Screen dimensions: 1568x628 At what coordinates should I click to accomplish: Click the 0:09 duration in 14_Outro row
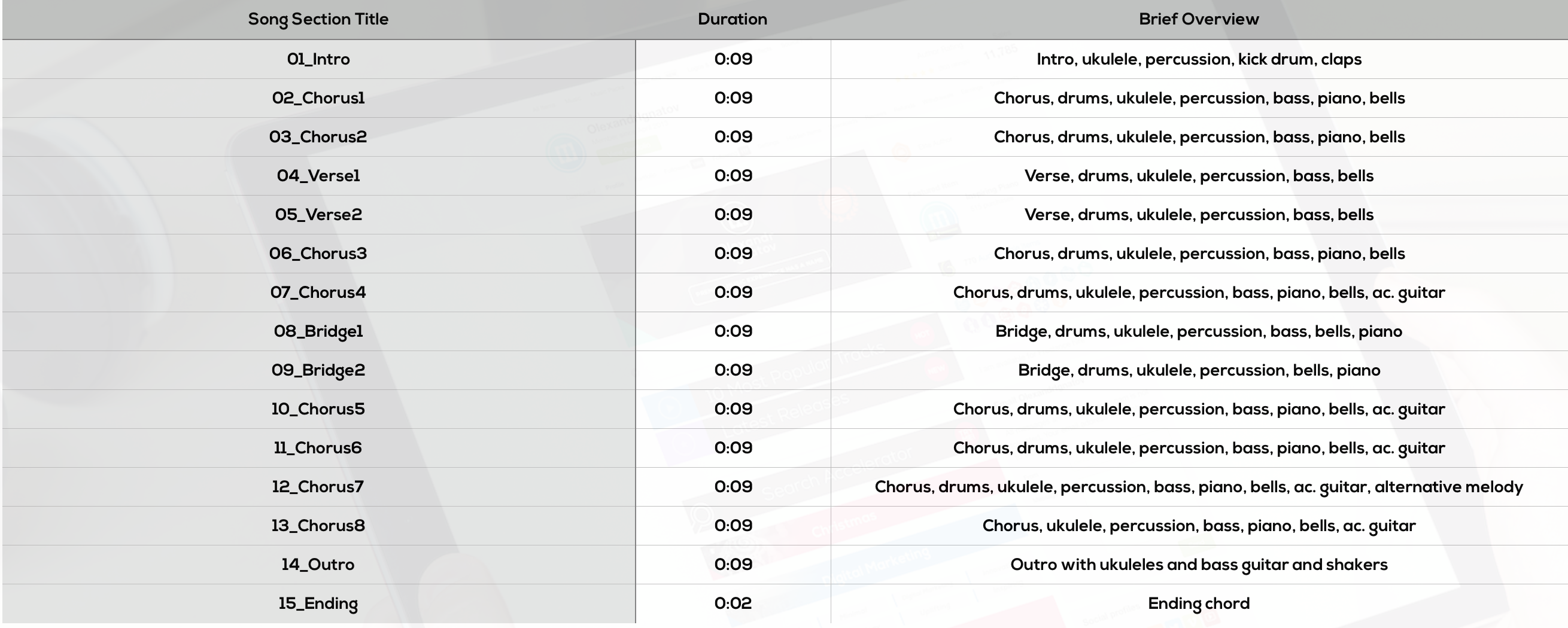pyautogui.click(x=734, y=565)
